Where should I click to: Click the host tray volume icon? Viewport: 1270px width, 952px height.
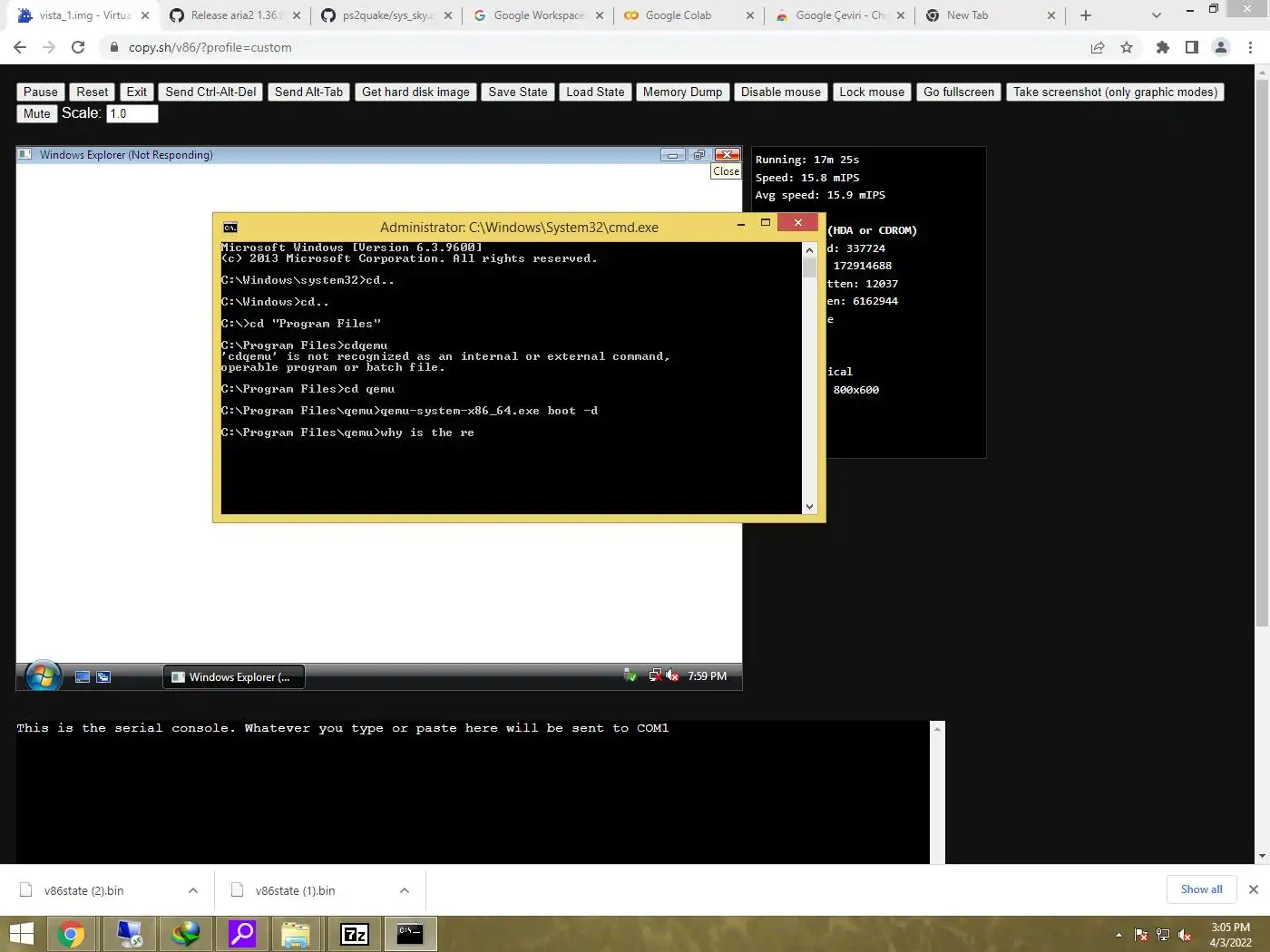click(x=1184, y=935)
